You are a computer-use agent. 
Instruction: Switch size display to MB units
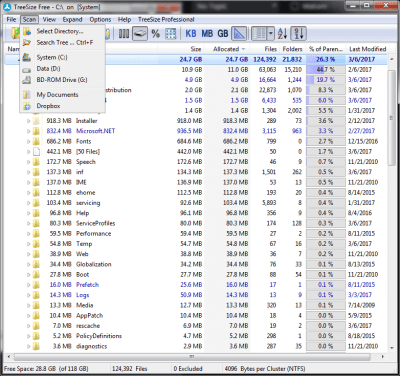[207, 34]
